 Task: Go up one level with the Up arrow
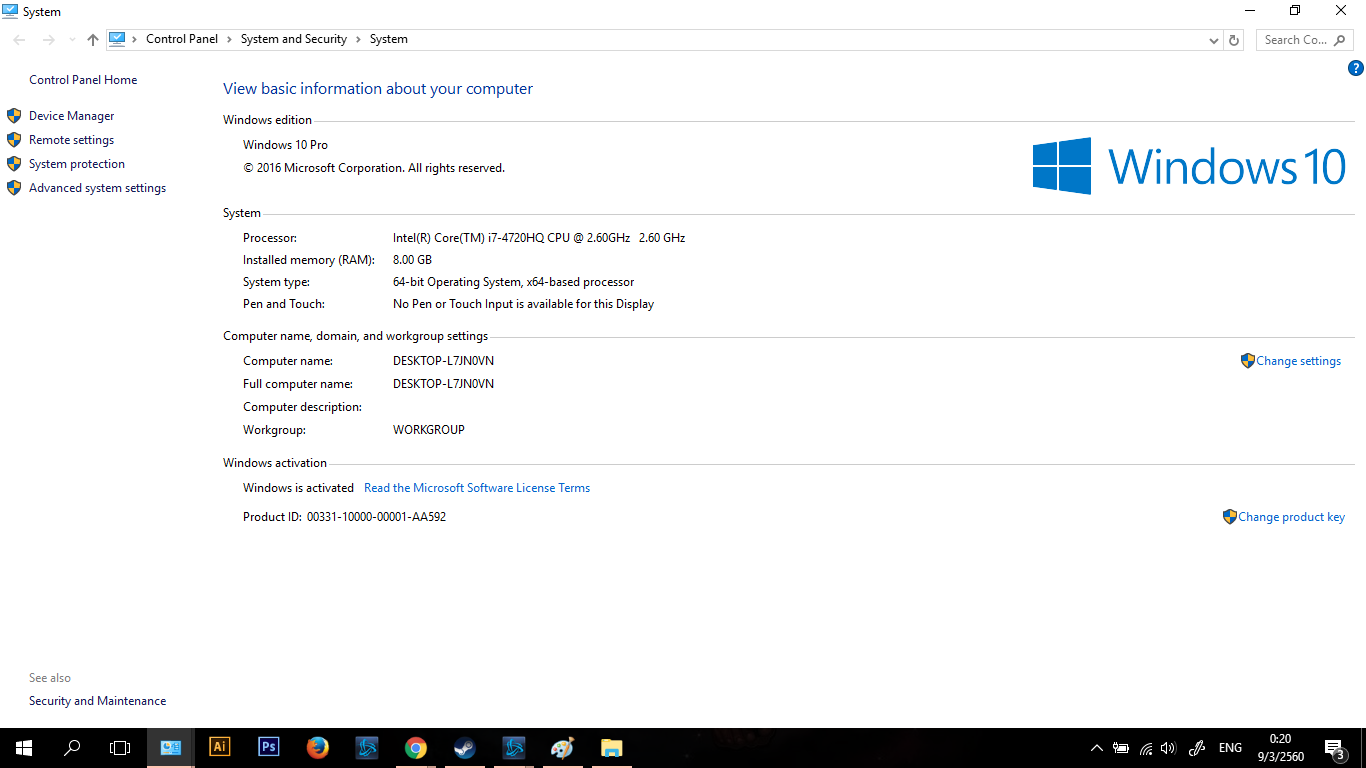[93, 40]
